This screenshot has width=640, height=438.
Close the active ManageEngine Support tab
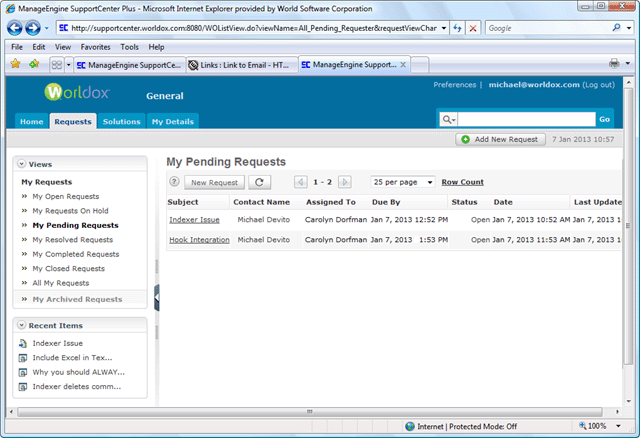[403, 64]
